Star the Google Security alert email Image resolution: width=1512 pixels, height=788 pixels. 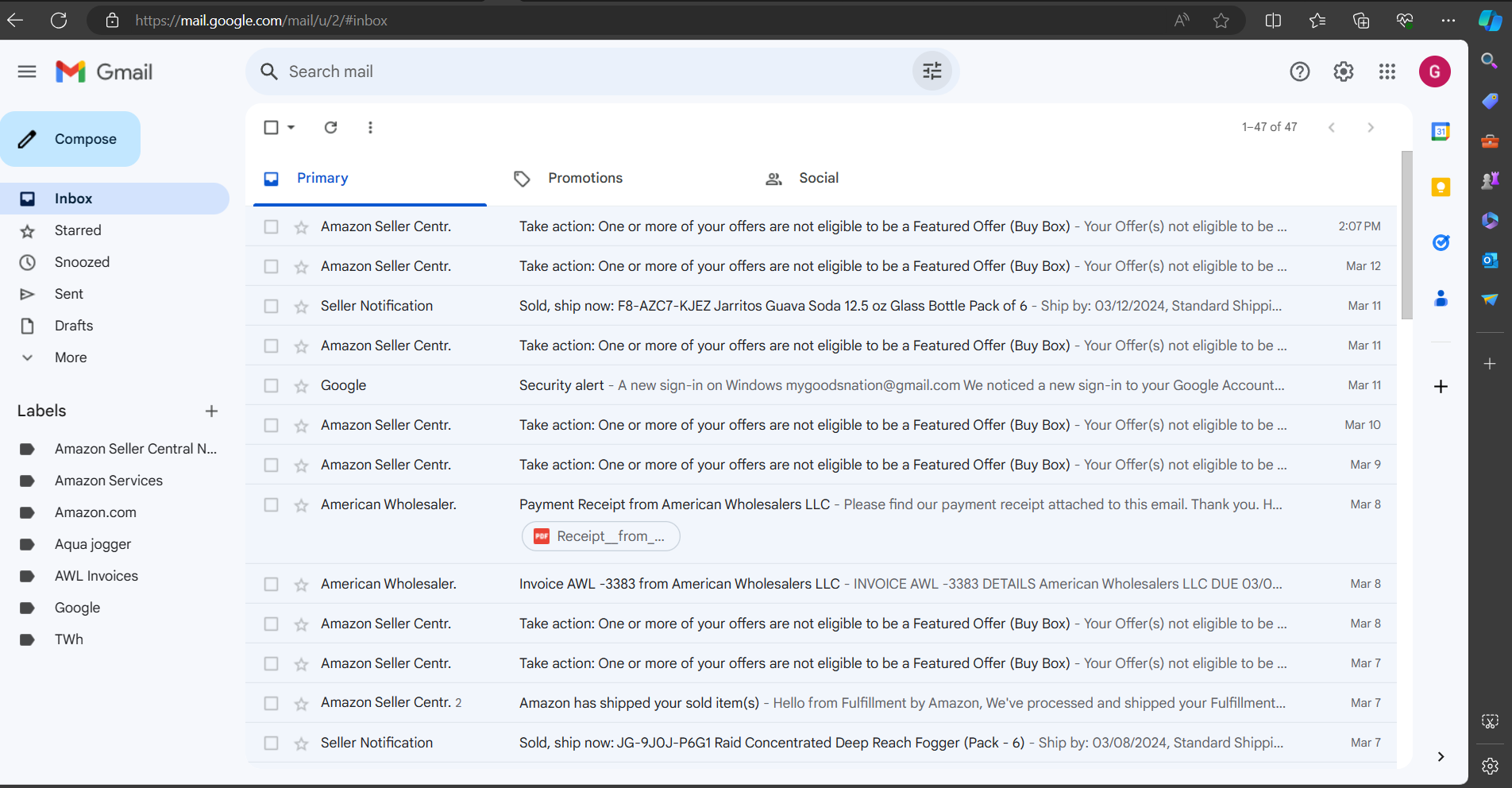pyautogui.click(x=301, y=386)
